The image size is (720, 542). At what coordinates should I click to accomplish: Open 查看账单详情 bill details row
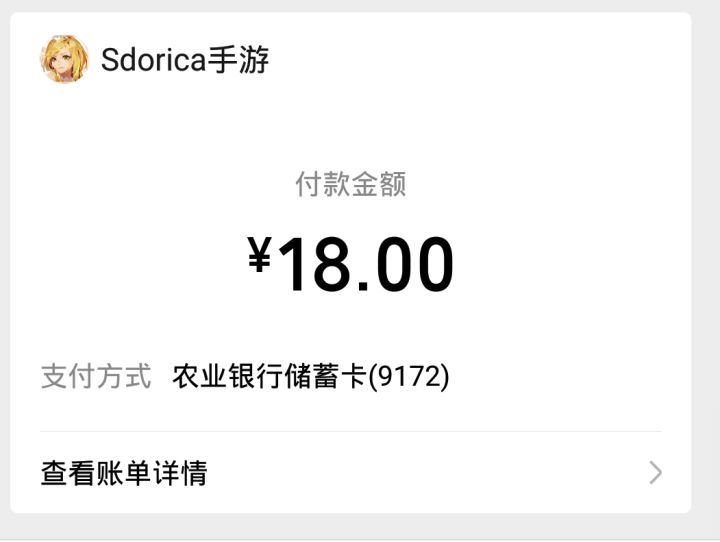tap(351, 473)
